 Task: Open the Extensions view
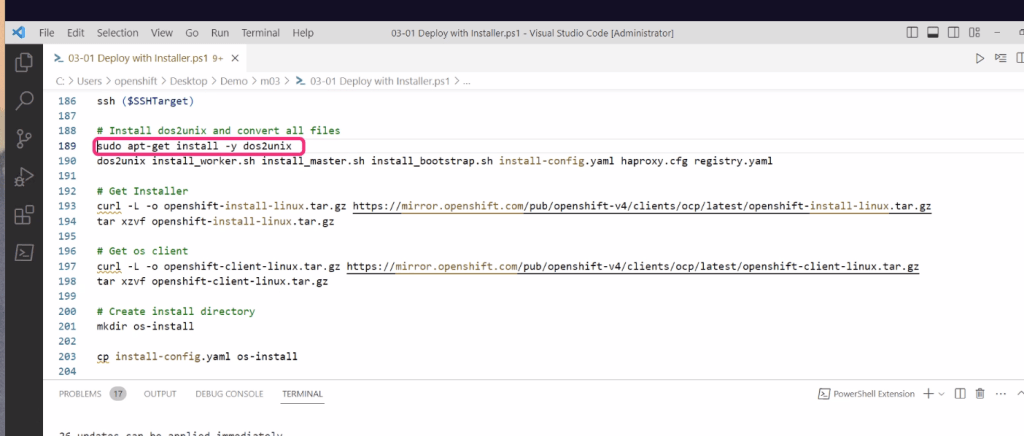(x=24, y=215)
